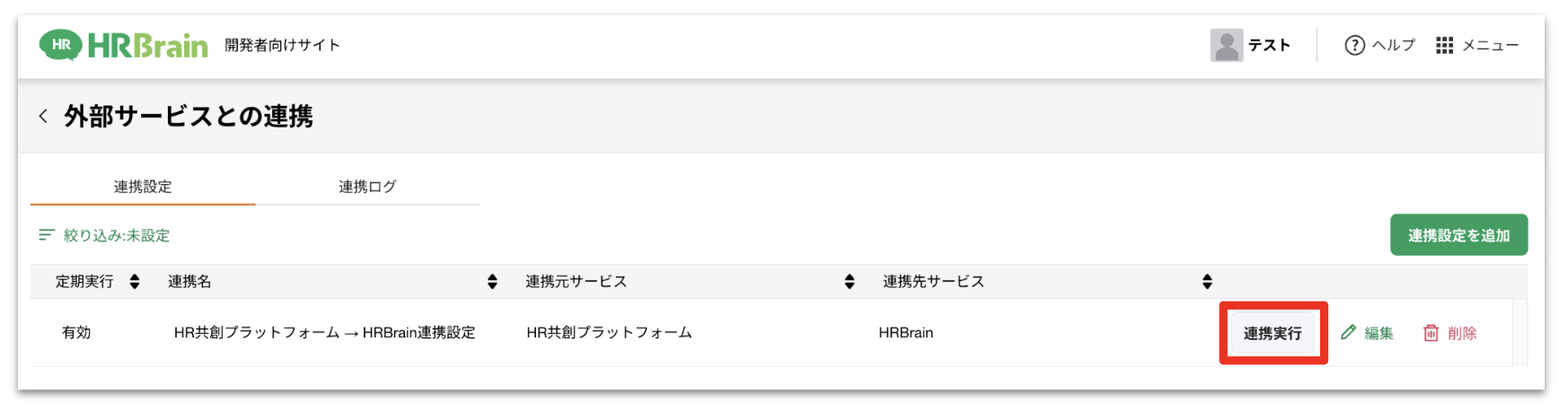Click the 有効 status cell

pyautogui.click(x=76, y=333)
